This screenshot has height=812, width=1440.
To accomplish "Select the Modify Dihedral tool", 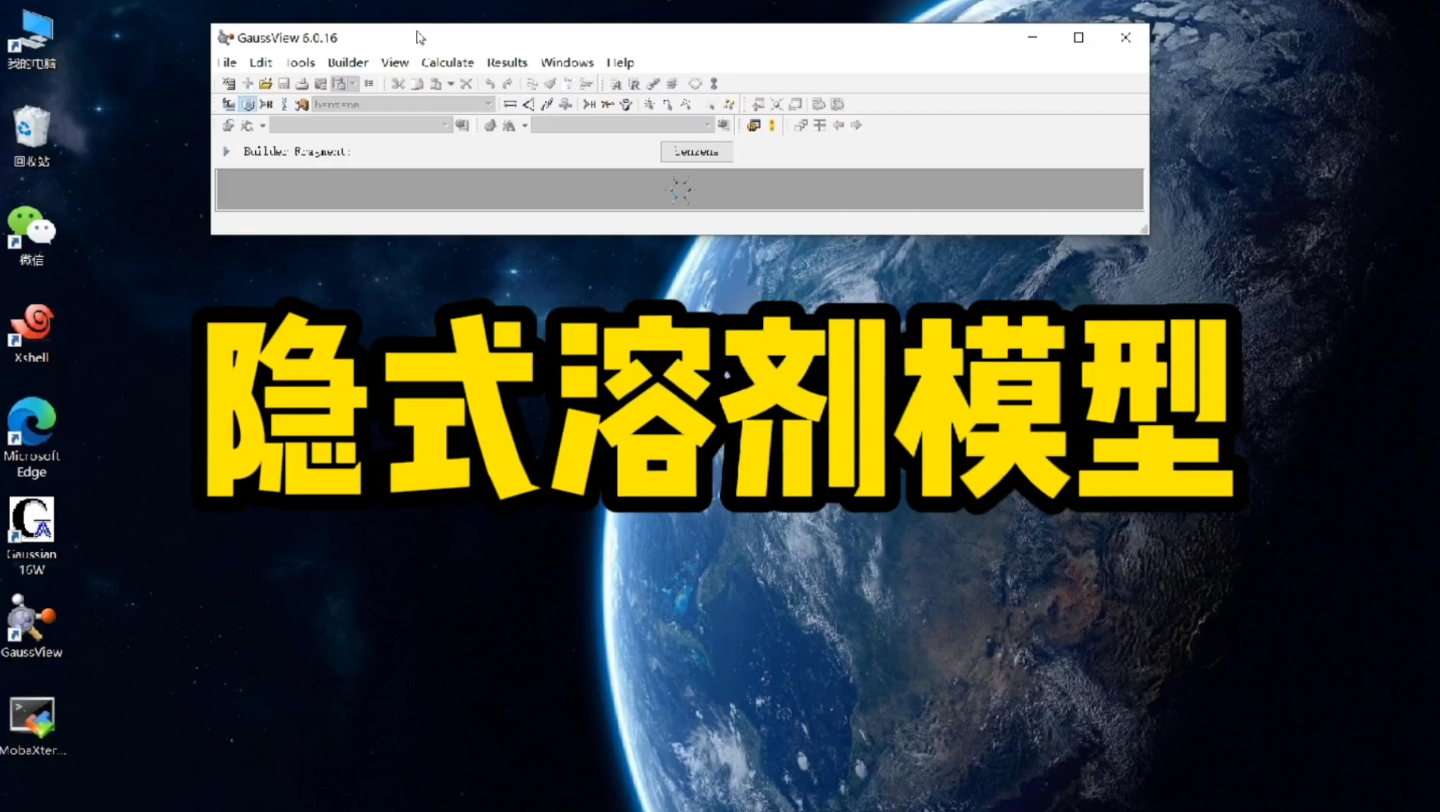I will [x=547, y=104].
